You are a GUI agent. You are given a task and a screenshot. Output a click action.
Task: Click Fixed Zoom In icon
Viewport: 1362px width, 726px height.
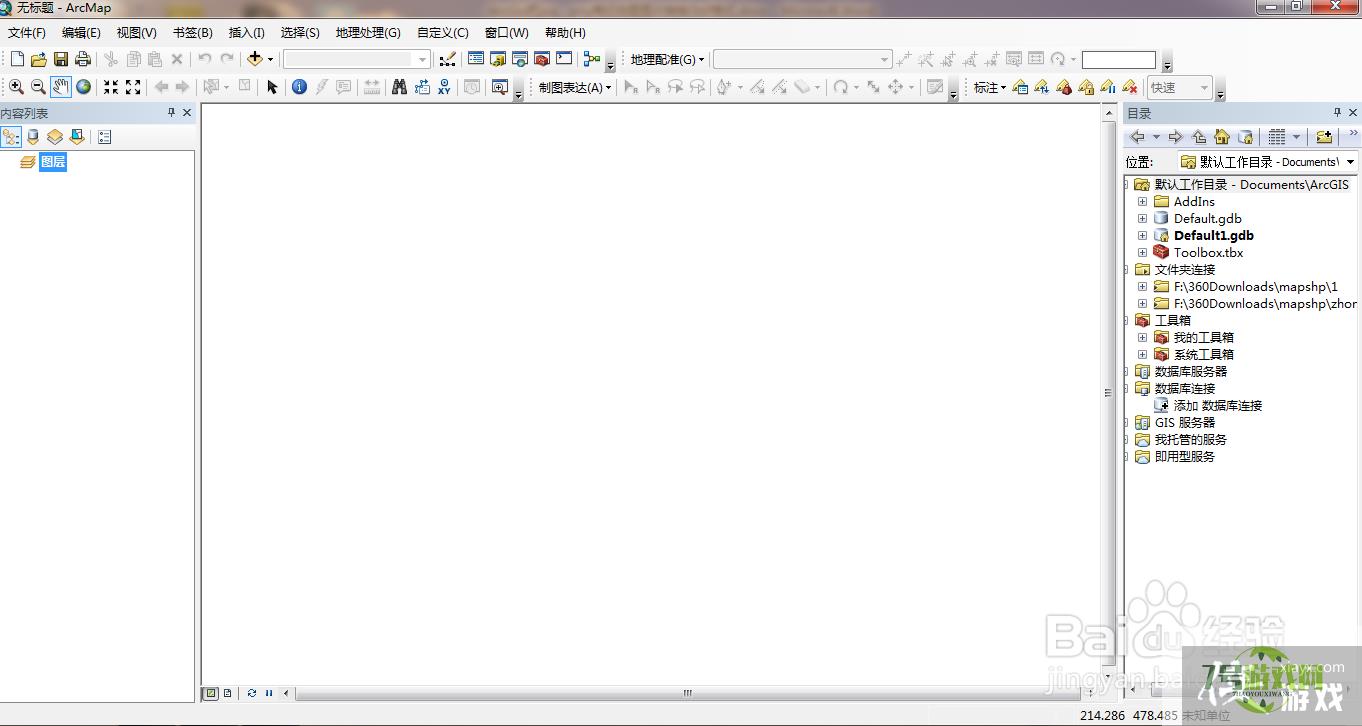111,87
